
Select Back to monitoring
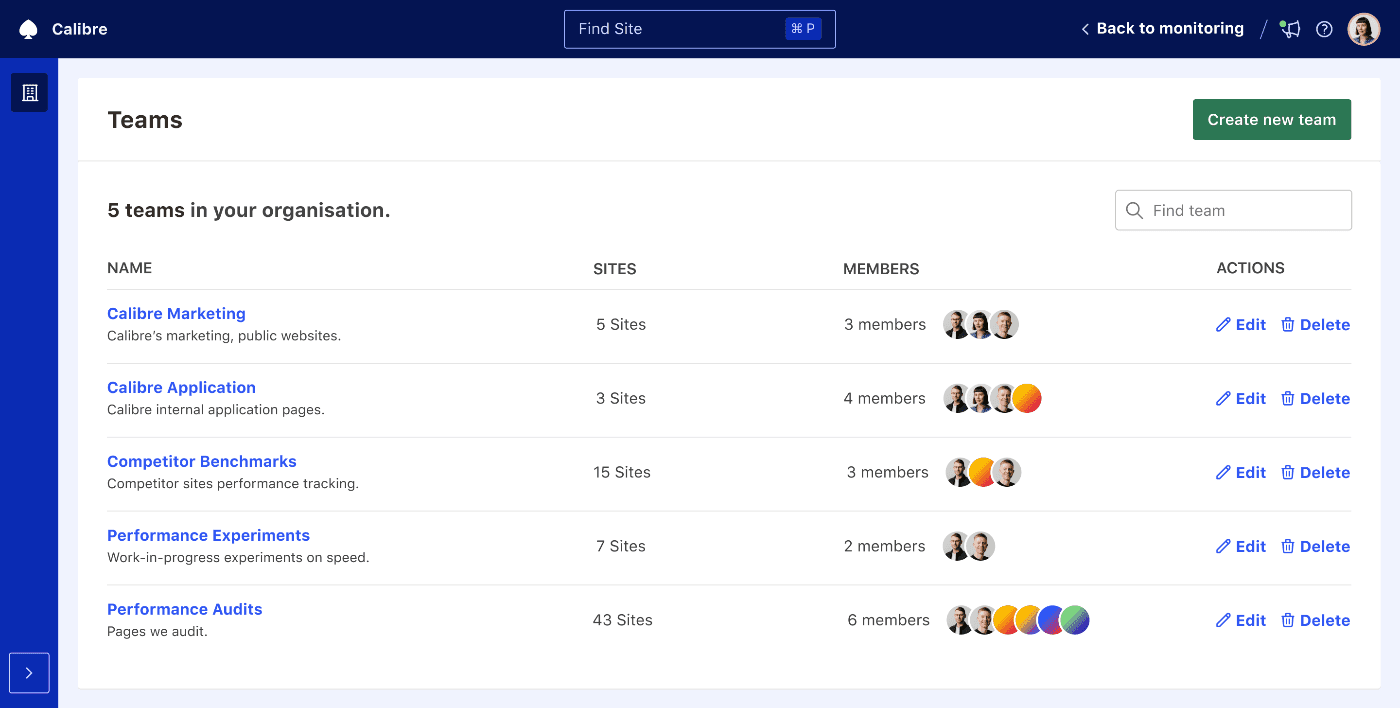tap(1169, 28)
